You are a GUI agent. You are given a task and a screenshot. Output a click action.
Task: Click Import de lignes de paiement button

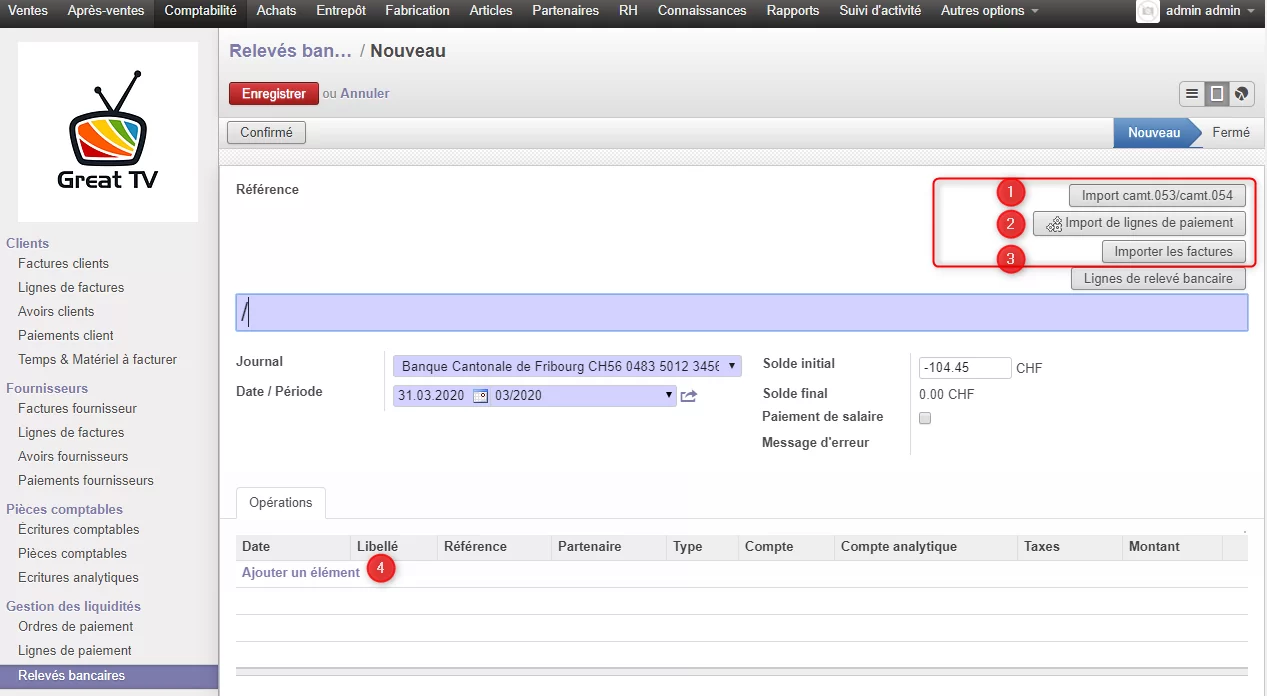coord(1139,223)
